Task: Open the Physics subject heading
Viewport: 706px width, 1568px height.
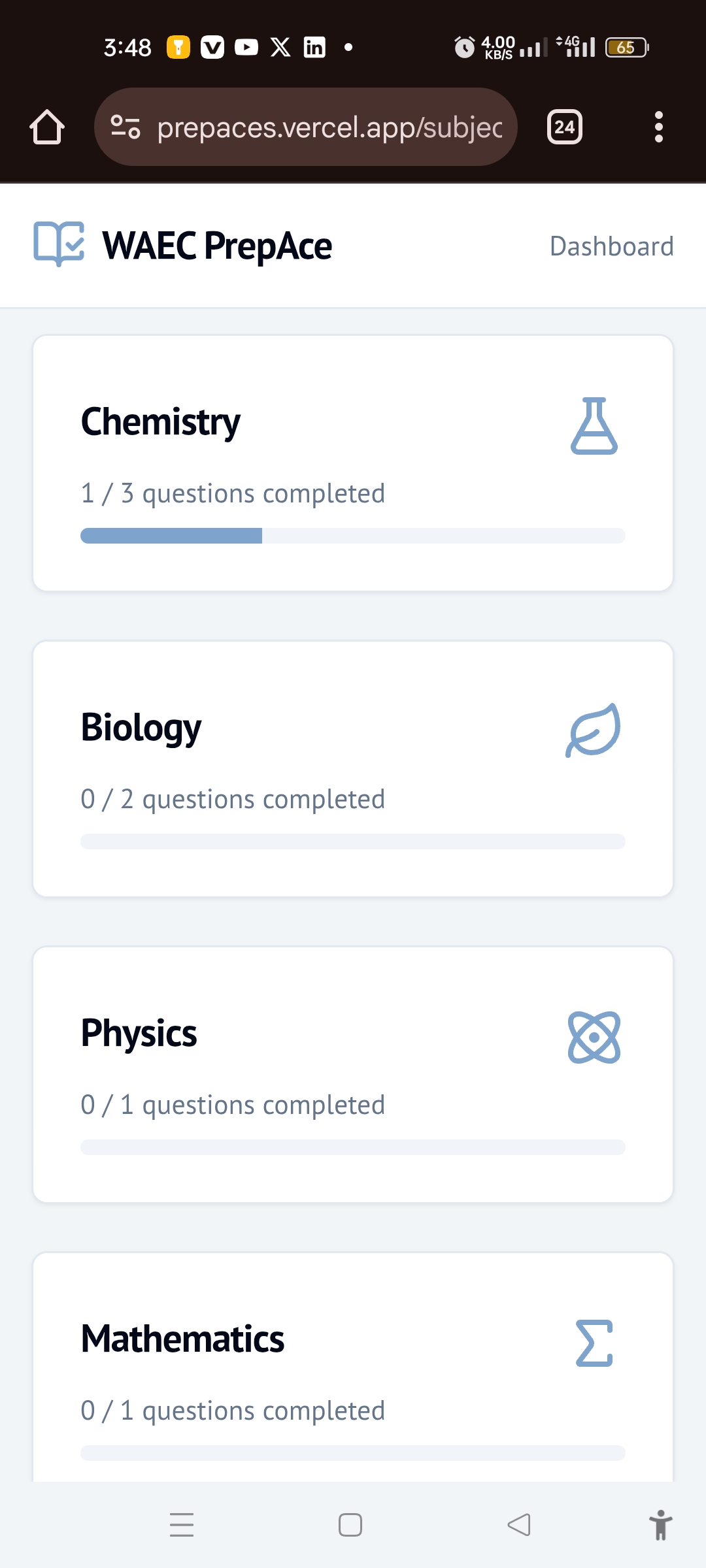Action: point(139,1034)
